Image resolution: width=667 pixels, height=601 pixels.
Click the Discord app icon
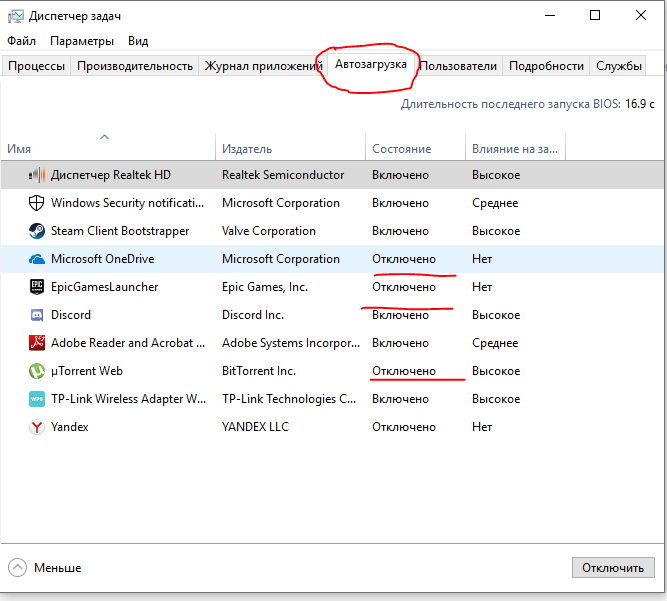(37, 315)
